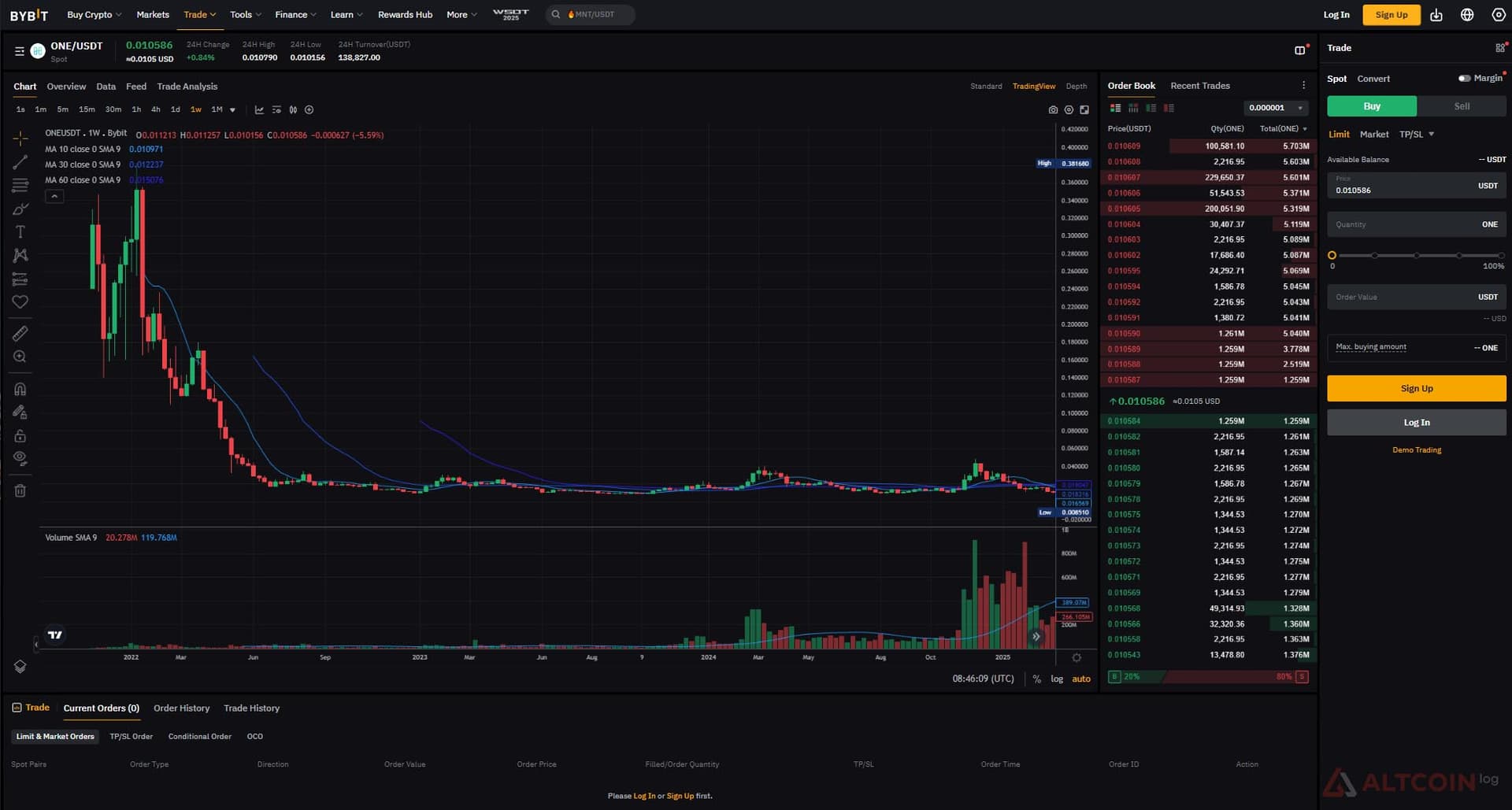Switch to the Order History tab
1512x810 pixels.
tap(181, 708)
